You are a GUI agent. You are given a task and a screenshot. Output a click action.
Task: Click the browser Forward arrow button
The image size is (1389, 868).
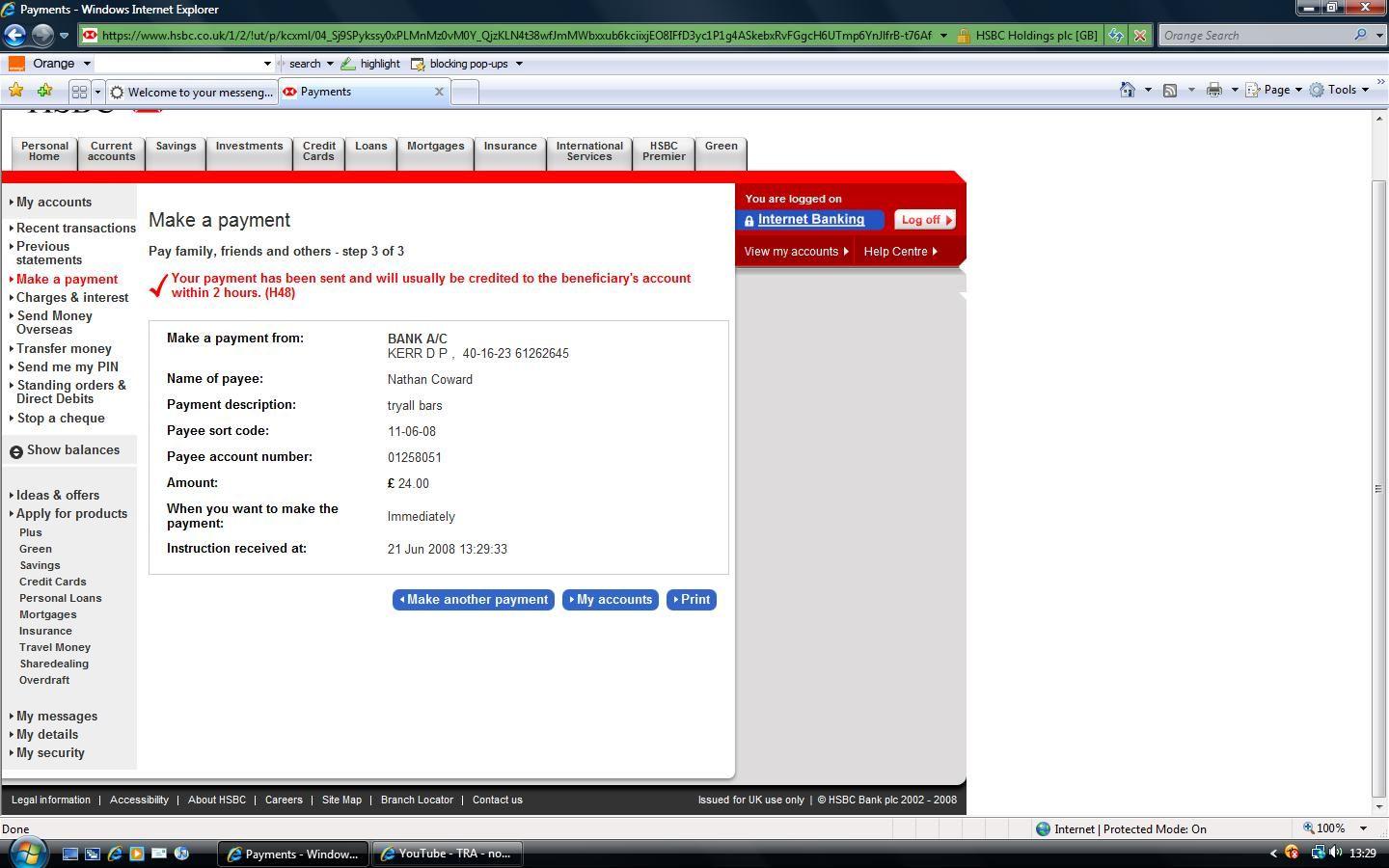[42, 35]
